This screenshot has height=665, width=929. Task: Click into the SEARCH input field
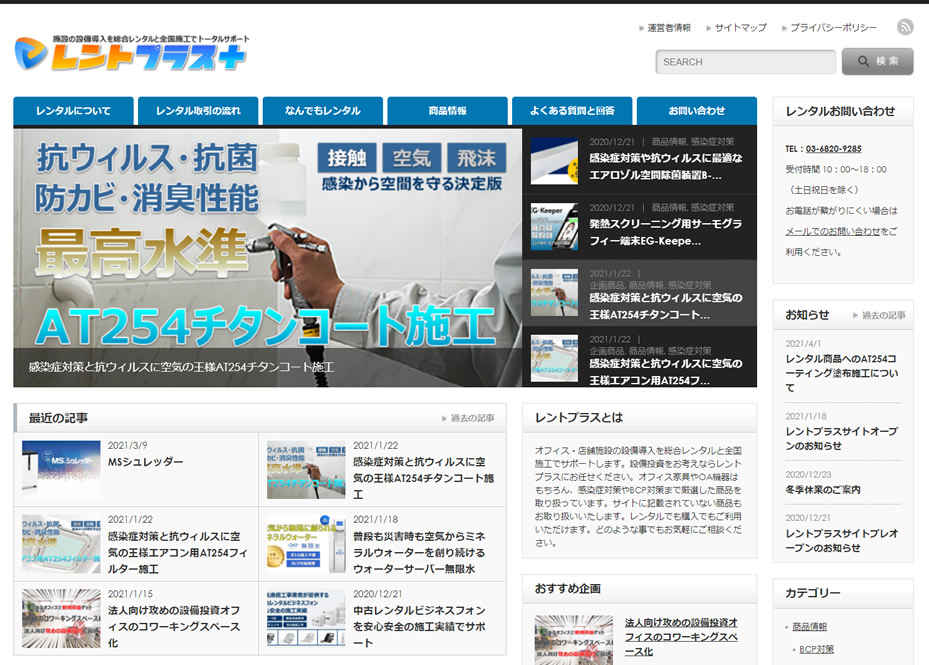point(745,62)
